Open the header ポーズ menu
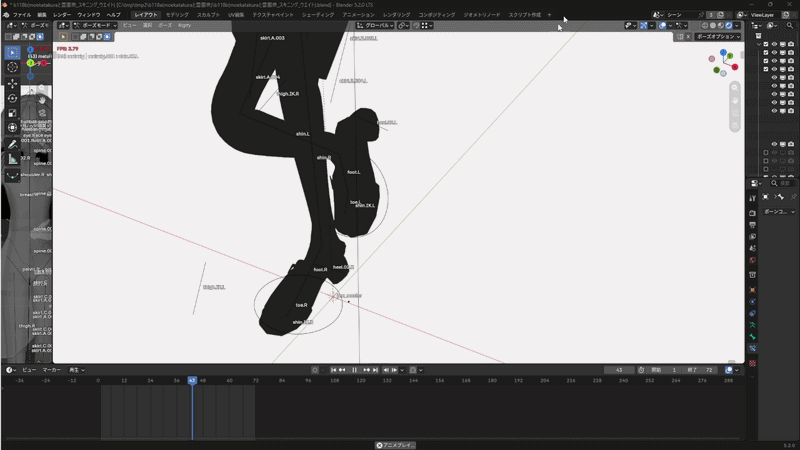 pyautogui.click(x=165, y=26)
